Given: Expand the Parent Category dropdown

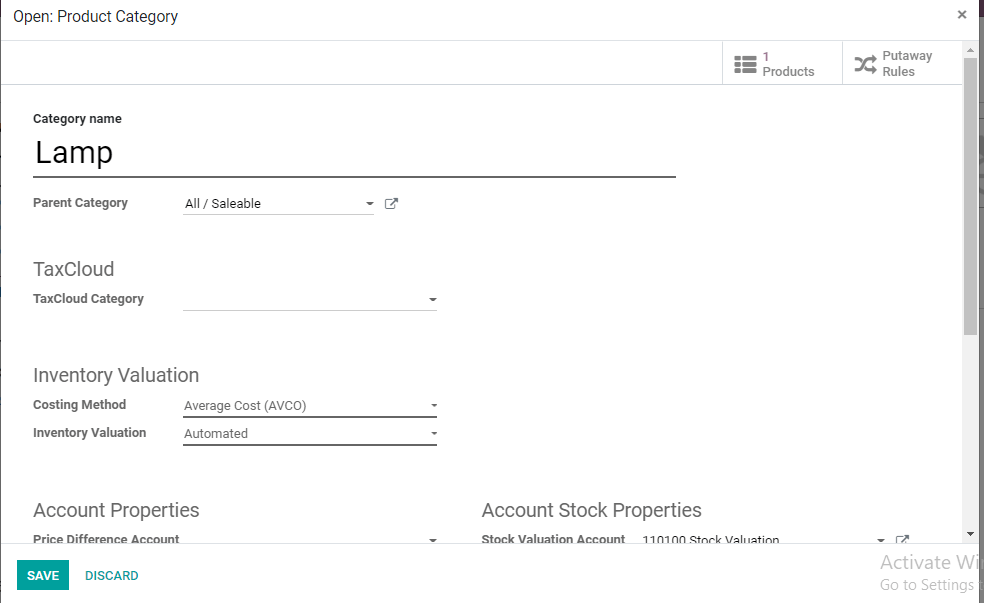Looking at the screenshot, I should pyautogui.click(x=369, y=204).
